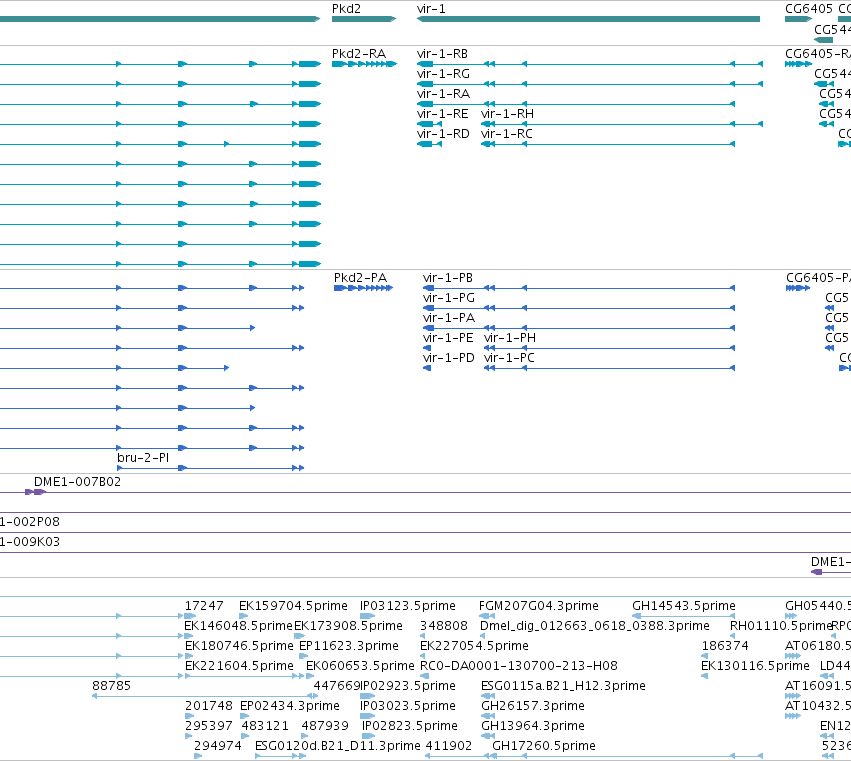Select EST GH13964.3prime

[x=533, y=727]
